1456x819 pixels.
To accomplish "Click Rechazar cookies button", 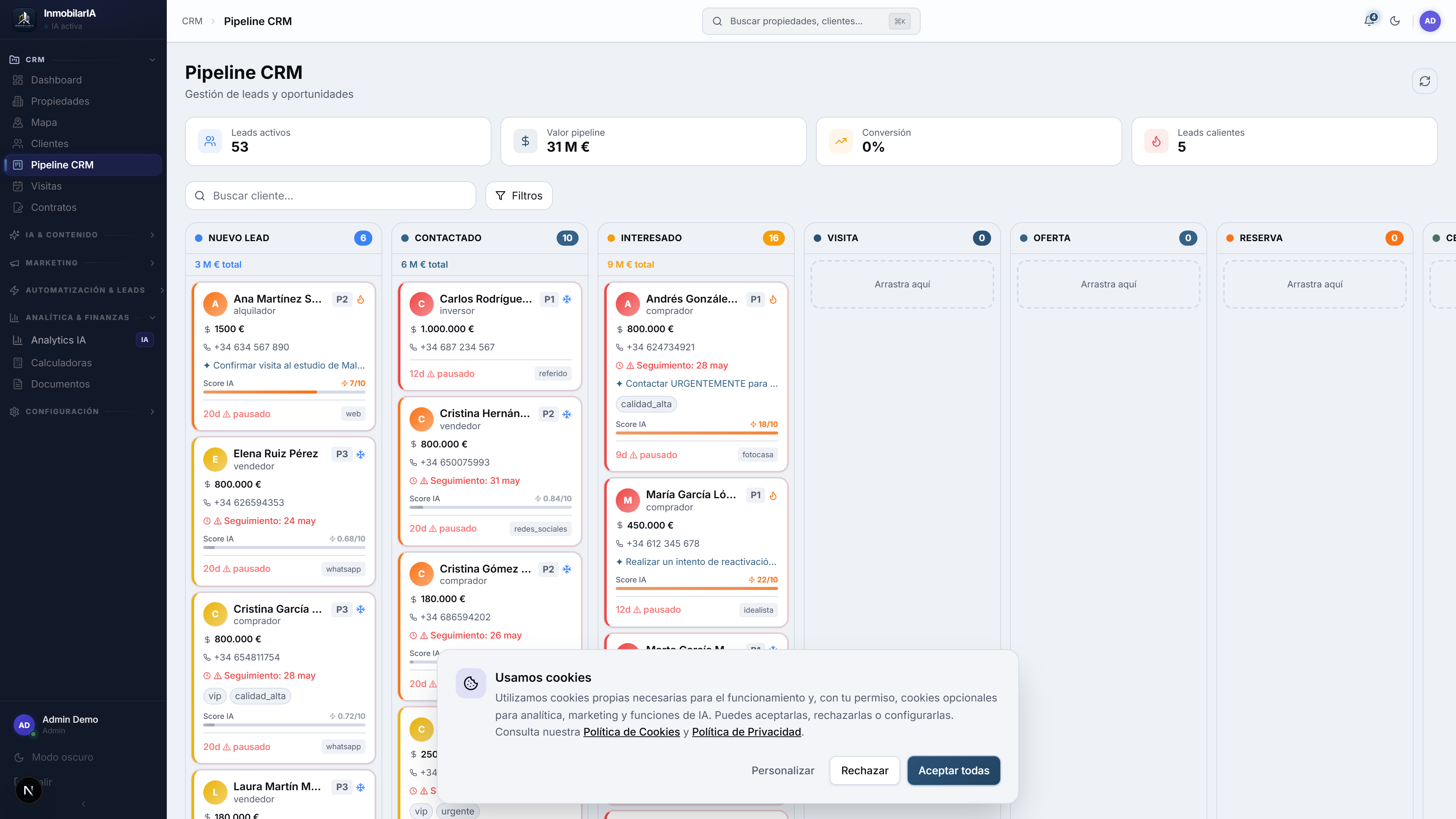I will point(864,770).
